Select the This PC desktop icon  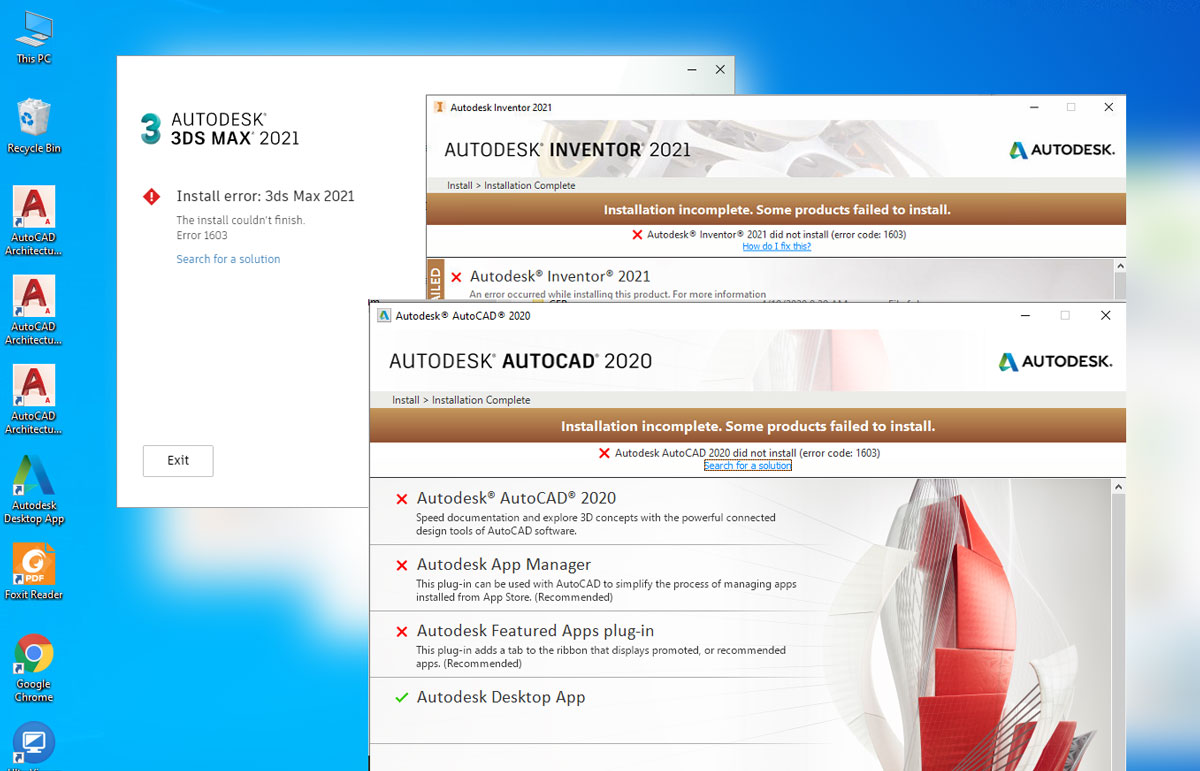coord(34,32)
